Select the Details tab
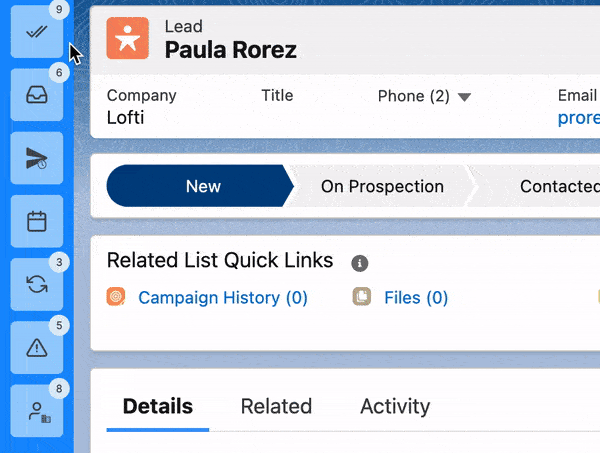600x453 pixels. click(158, 406)
